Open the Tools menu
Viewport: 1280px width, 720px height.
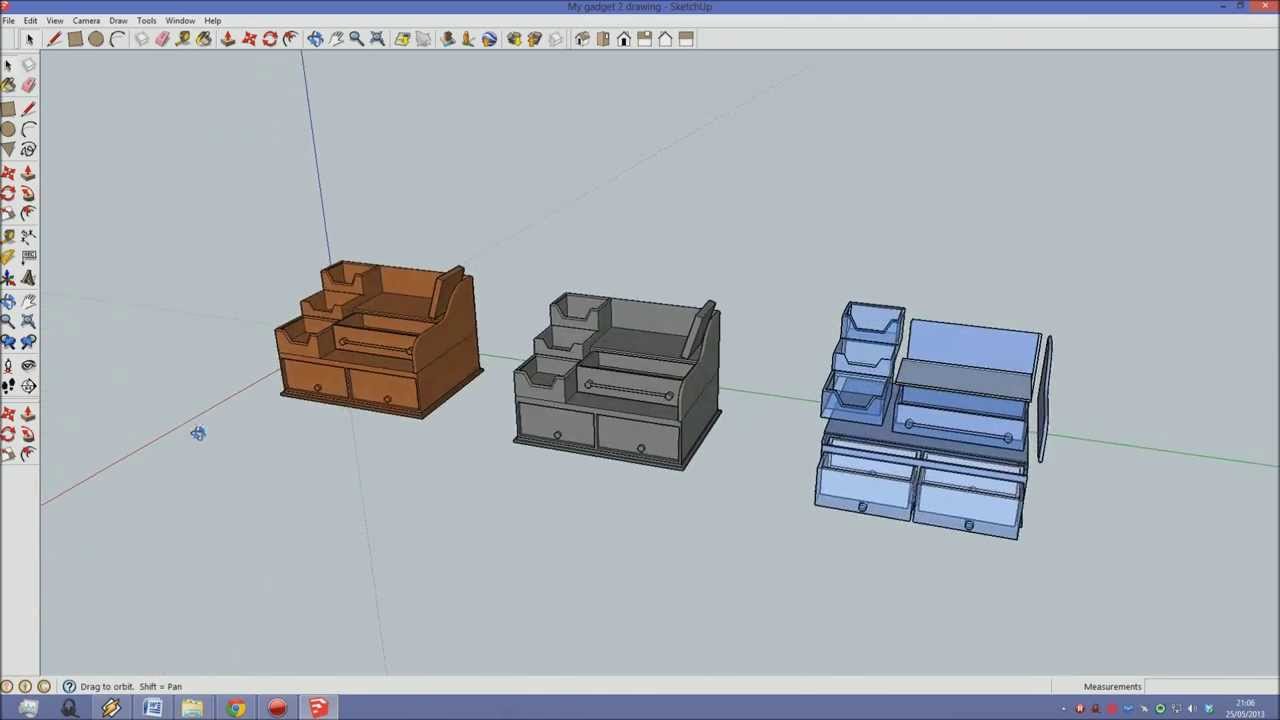pyautogui.click(x=146, y=20)
